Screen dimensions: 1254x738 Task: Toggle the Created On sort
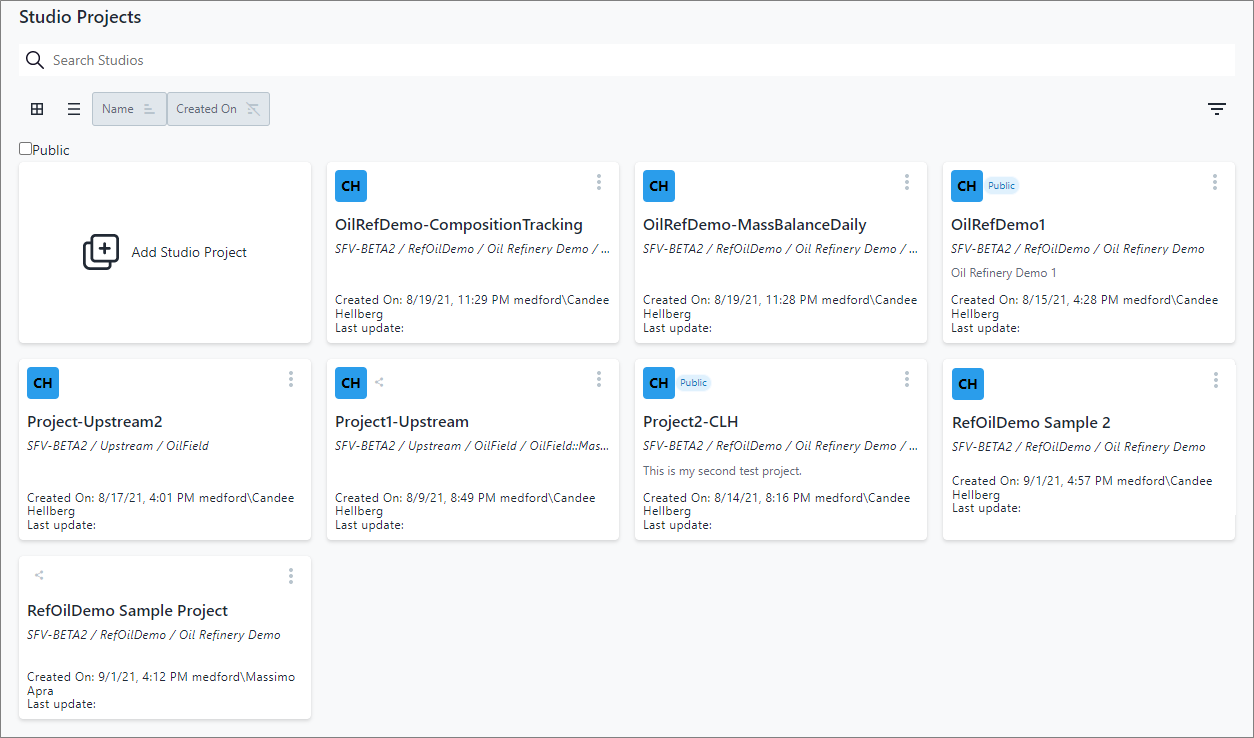pyautogui.click(x=218, y=109)
